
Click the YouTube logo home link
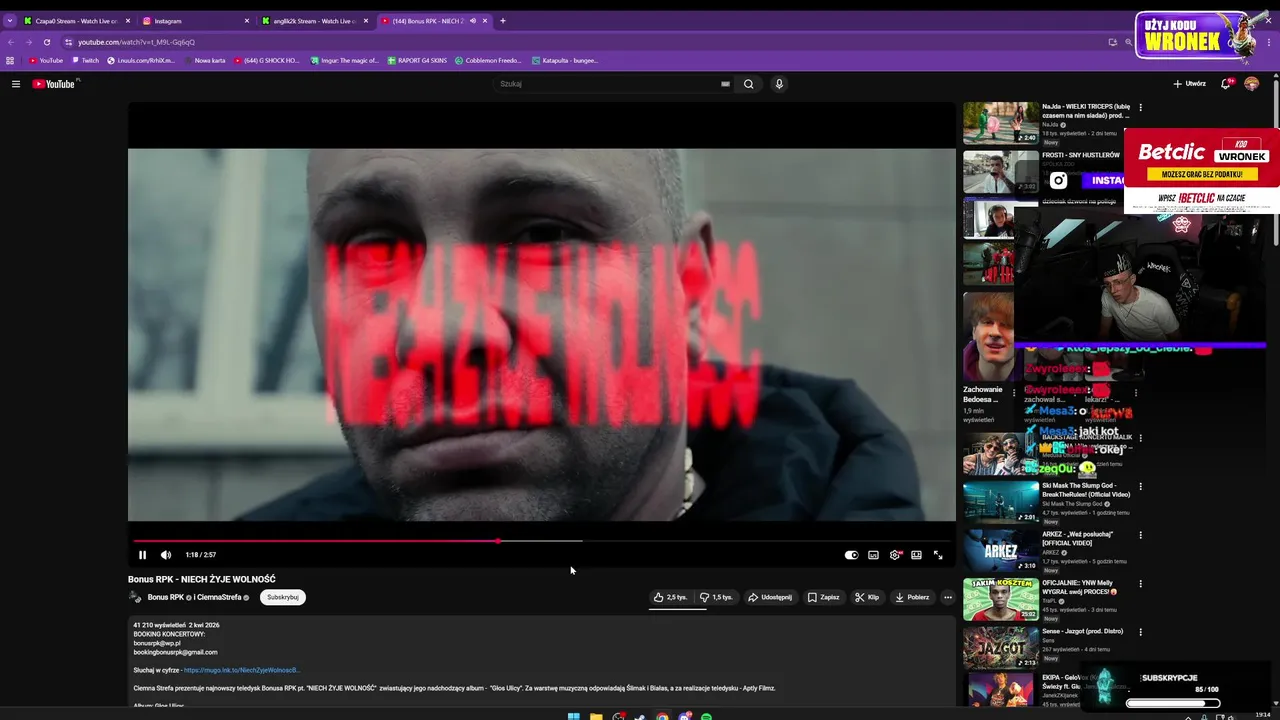click(x=54, y=84)
